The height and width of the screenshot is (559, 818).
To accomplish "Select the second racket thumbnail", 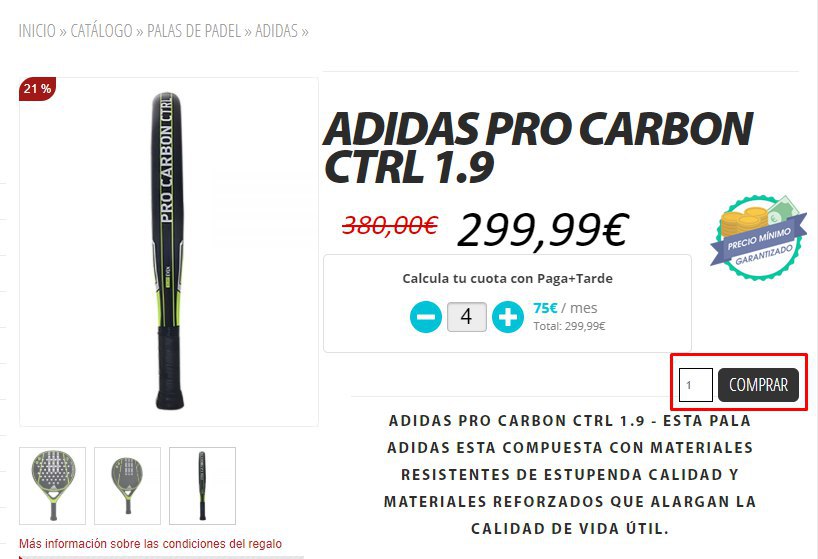I will pos(127,485).
